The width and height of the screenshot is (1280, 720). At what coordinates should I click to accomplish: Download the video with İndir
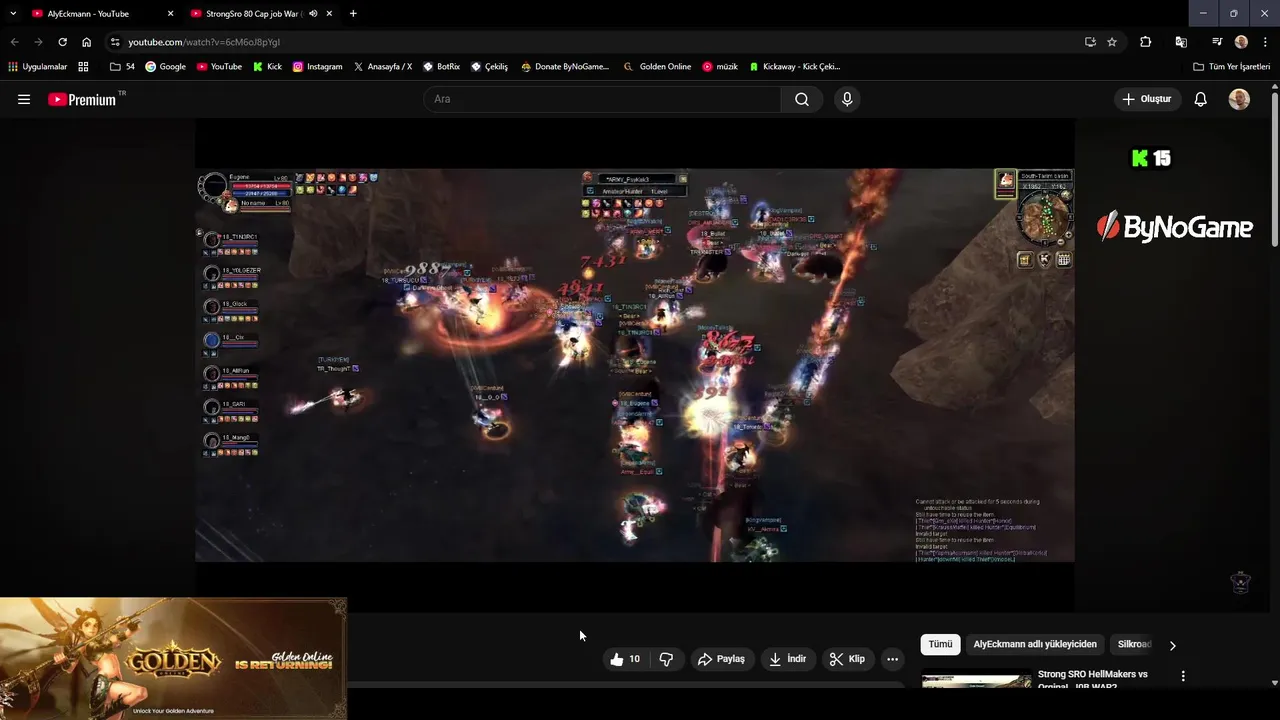(x=787, y=659)
